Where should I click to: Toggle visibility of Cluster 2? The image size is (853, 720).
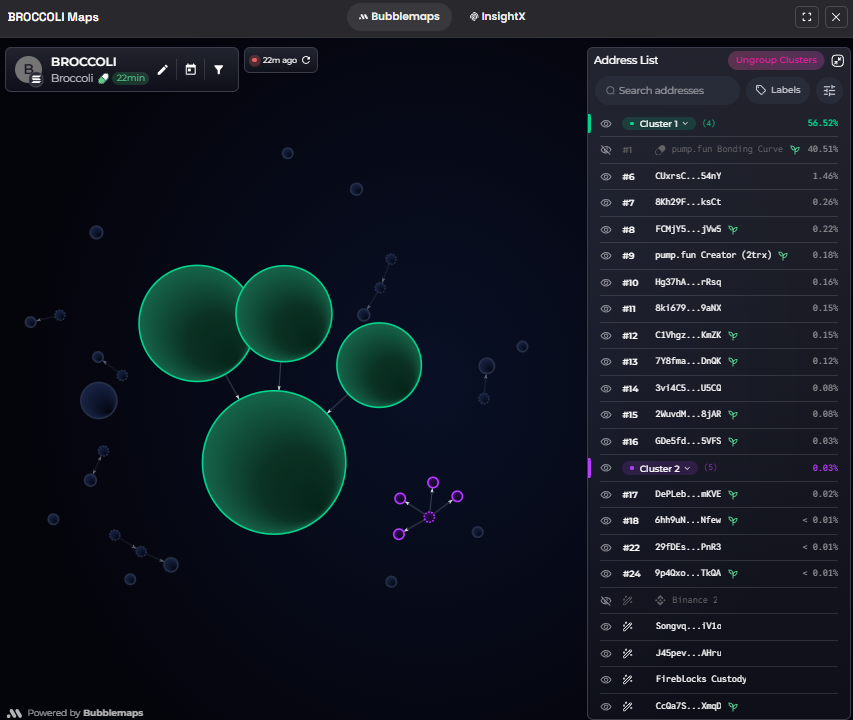[x=606, y=468]
